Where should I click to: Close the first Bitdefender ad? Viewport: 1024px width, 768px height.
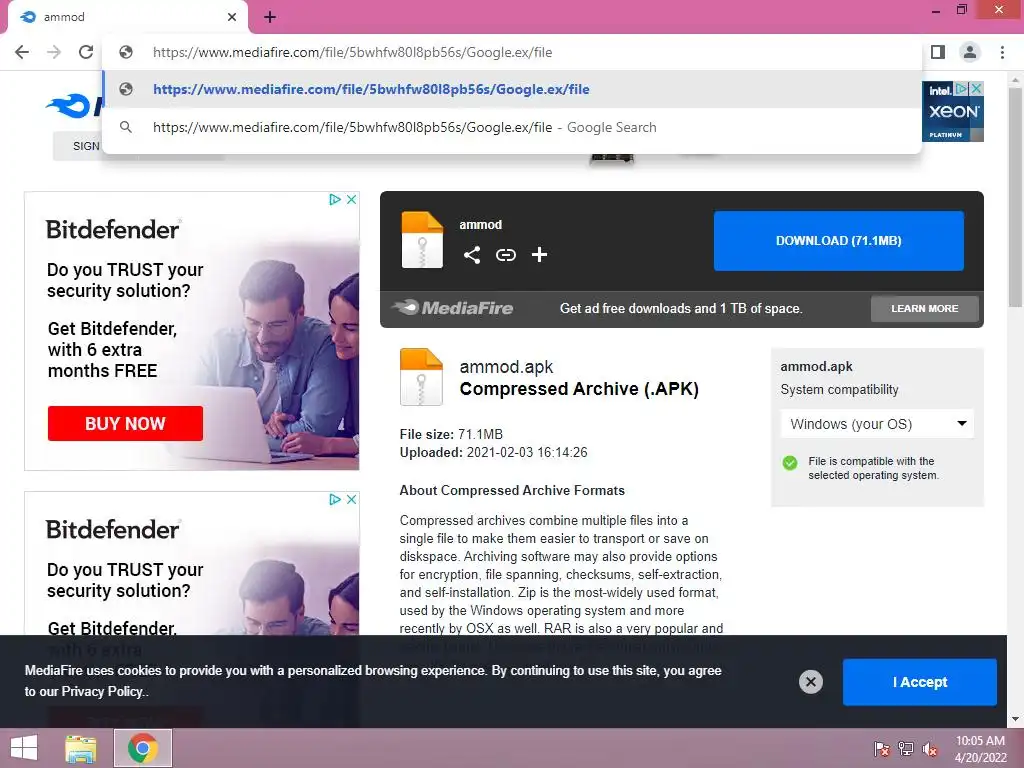click(x=351, y=199)
